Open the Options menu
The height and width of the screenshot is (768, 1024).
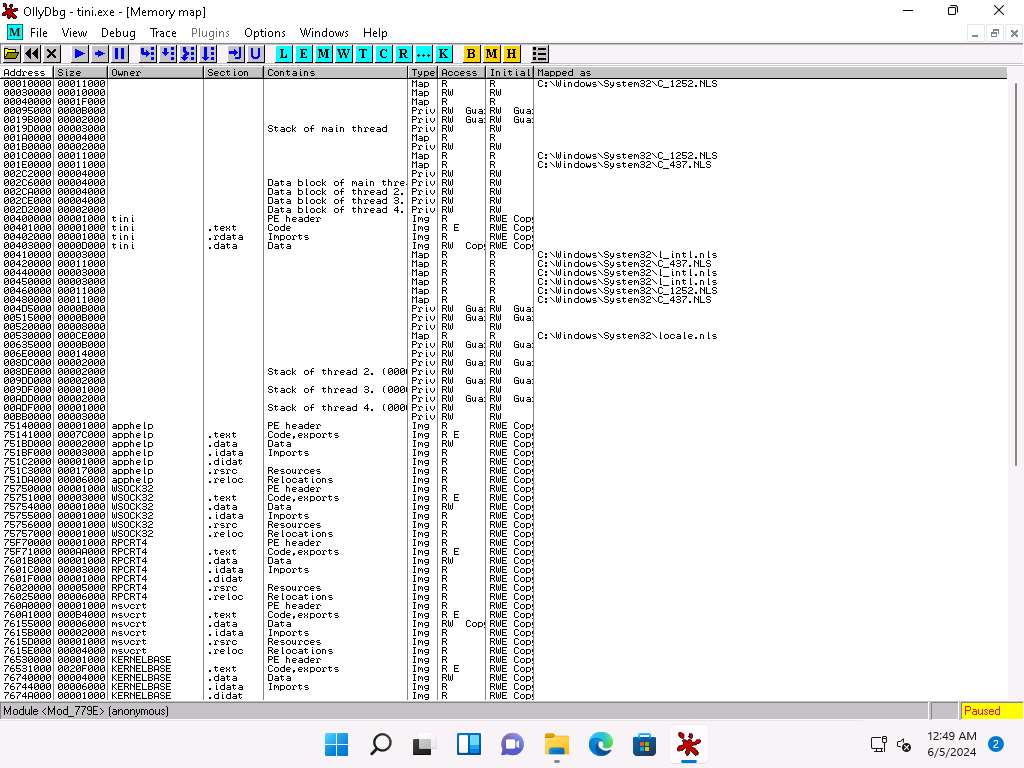[264, 33]
